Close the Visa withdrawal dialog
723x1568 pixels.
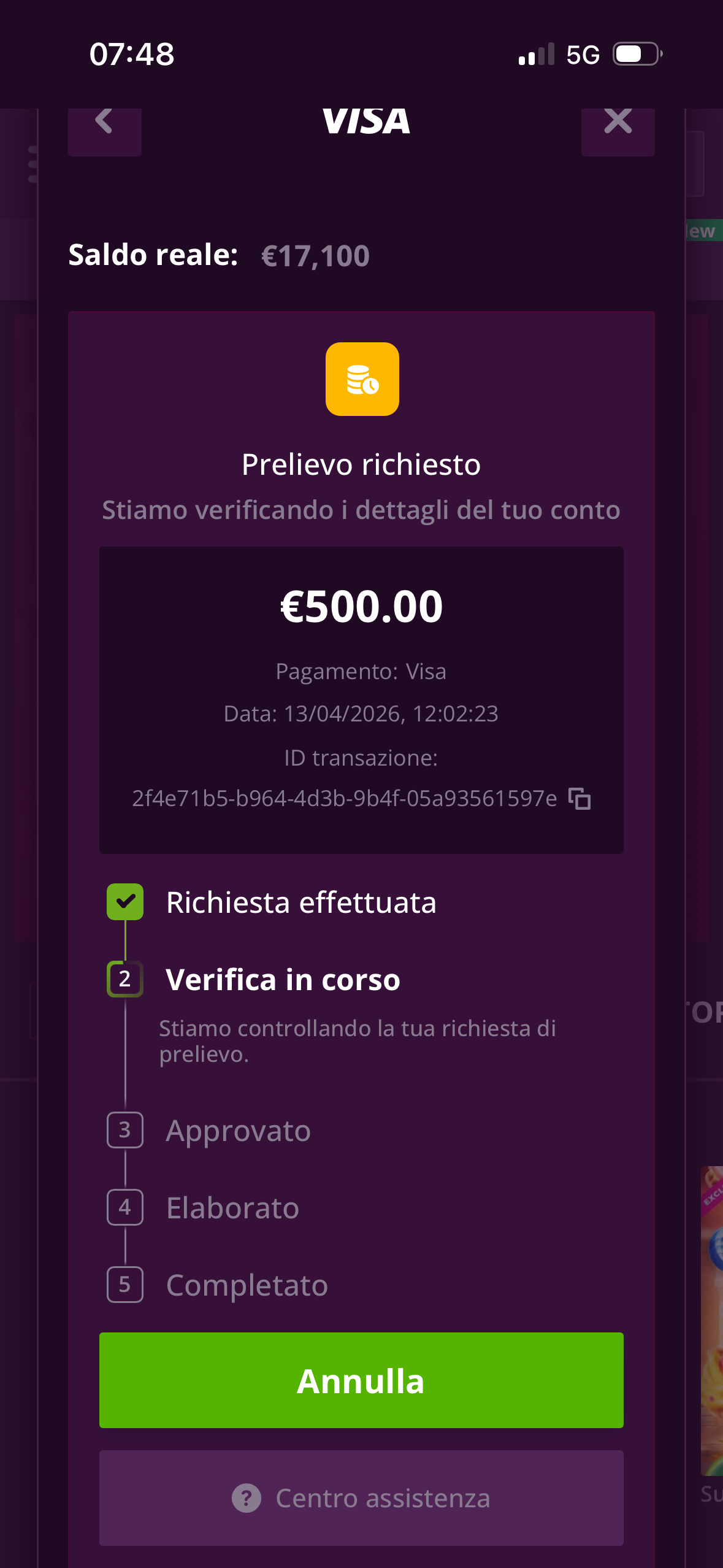point(618,123)
